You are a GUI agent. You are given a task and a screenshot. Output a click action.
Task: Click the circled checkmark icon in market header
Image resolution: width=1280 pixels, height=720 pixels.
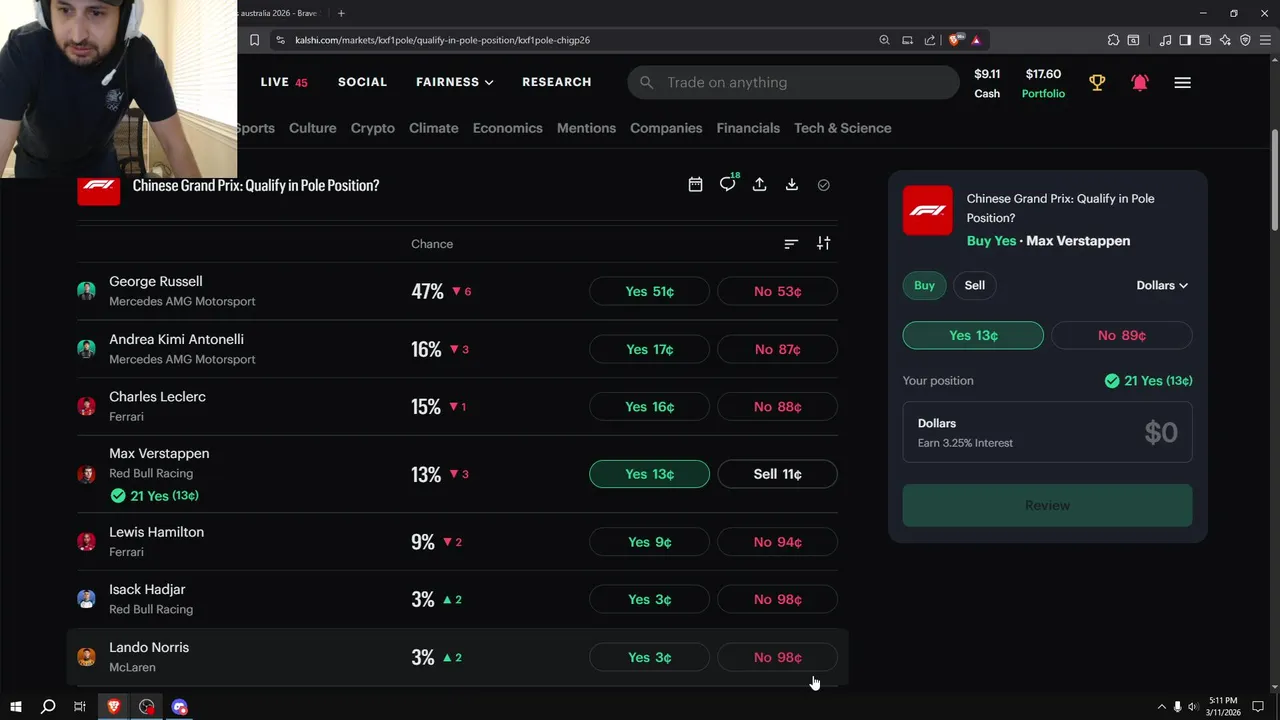click(x=823, y=185)
